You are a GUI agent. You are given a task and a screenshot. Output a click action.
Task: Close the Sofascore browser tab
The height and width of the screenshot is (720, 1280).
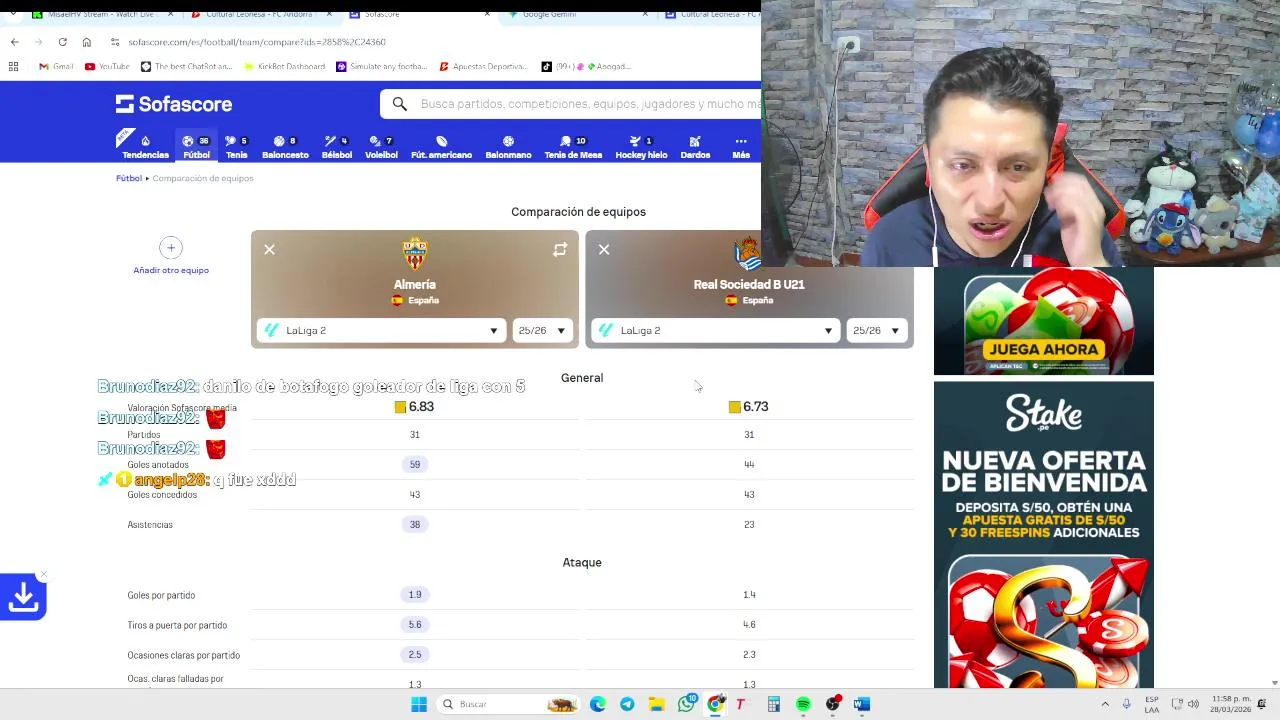click(487, 14)
